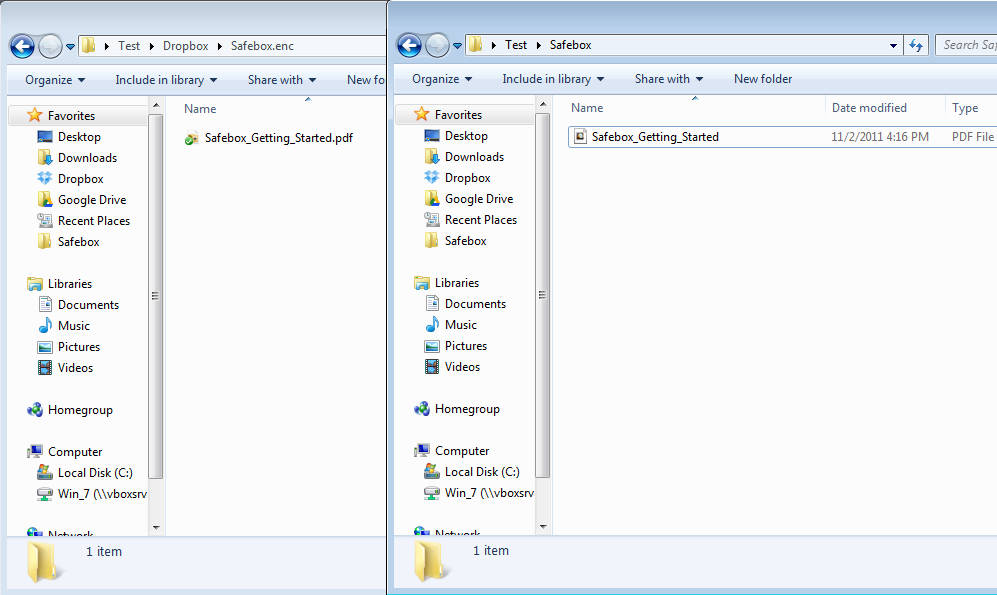Select Safebox_Getting_Started.pdf in left window
The image size is (997, 595).
pos(268,138)
